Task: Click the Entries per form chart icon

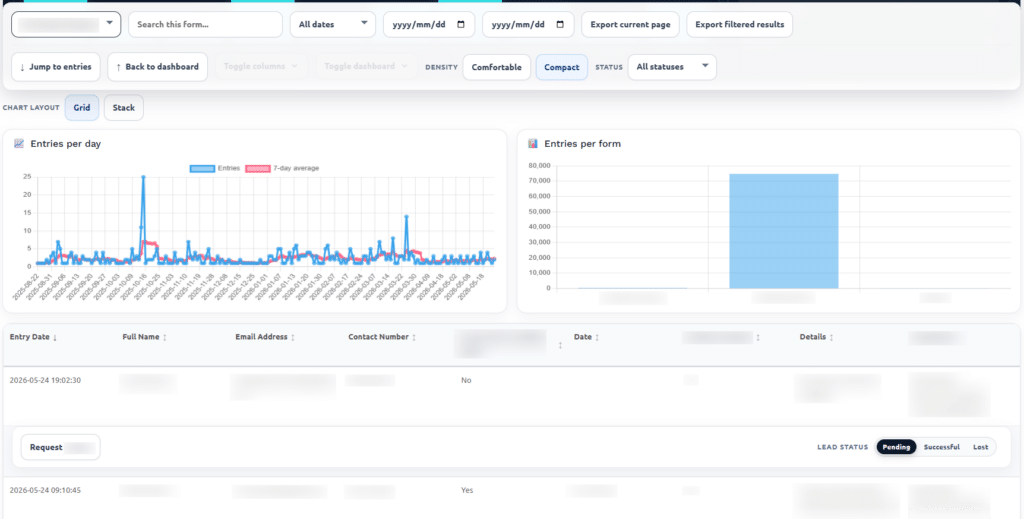Action: [533, 144]
